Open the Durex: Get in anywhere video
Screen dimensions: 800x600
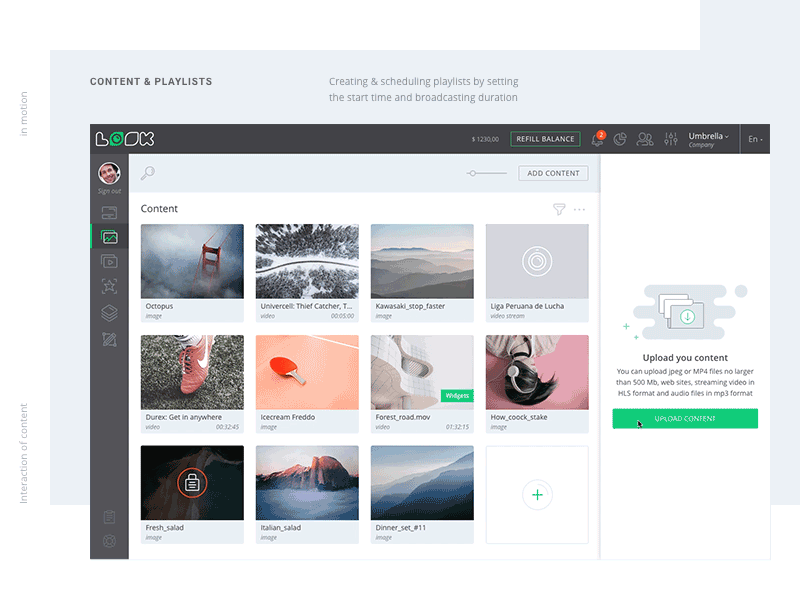coord(192,372)
